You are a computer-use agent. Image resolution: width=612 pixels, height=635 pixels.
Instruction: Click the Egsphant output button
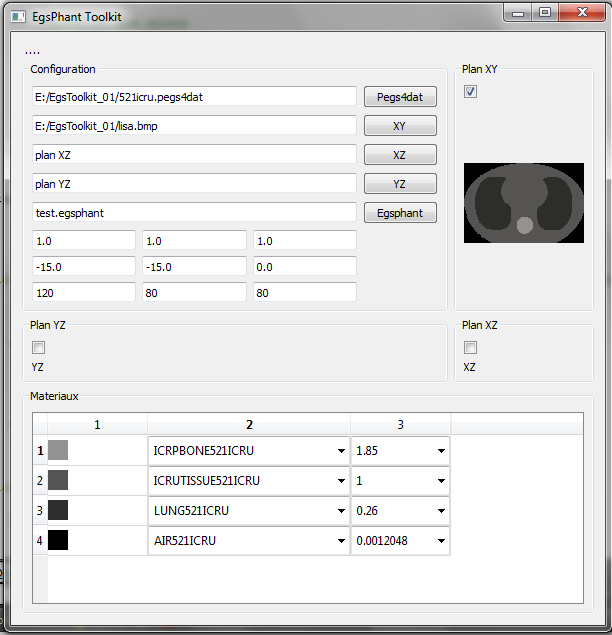400,213
